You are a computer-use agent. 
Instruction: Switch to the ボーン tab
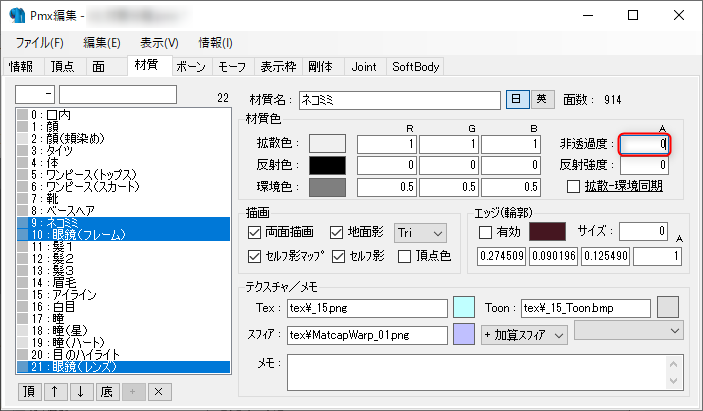[x=191, y=67]
